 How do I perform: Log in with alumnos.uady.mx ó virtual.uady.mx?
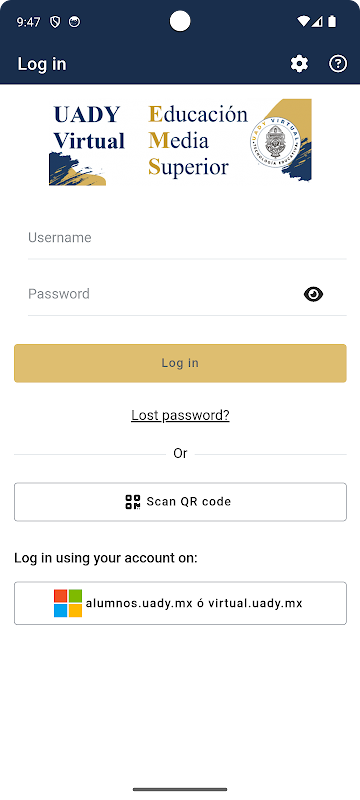pyautogui.click(x=180, y=603)
